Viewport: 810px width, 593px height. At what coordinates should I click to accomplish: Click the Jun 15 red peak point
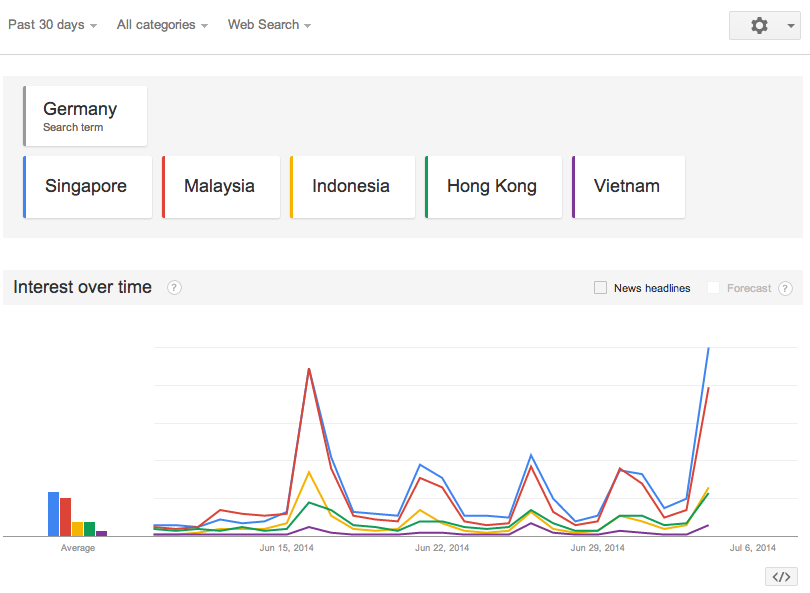click(x=309, y=369)
